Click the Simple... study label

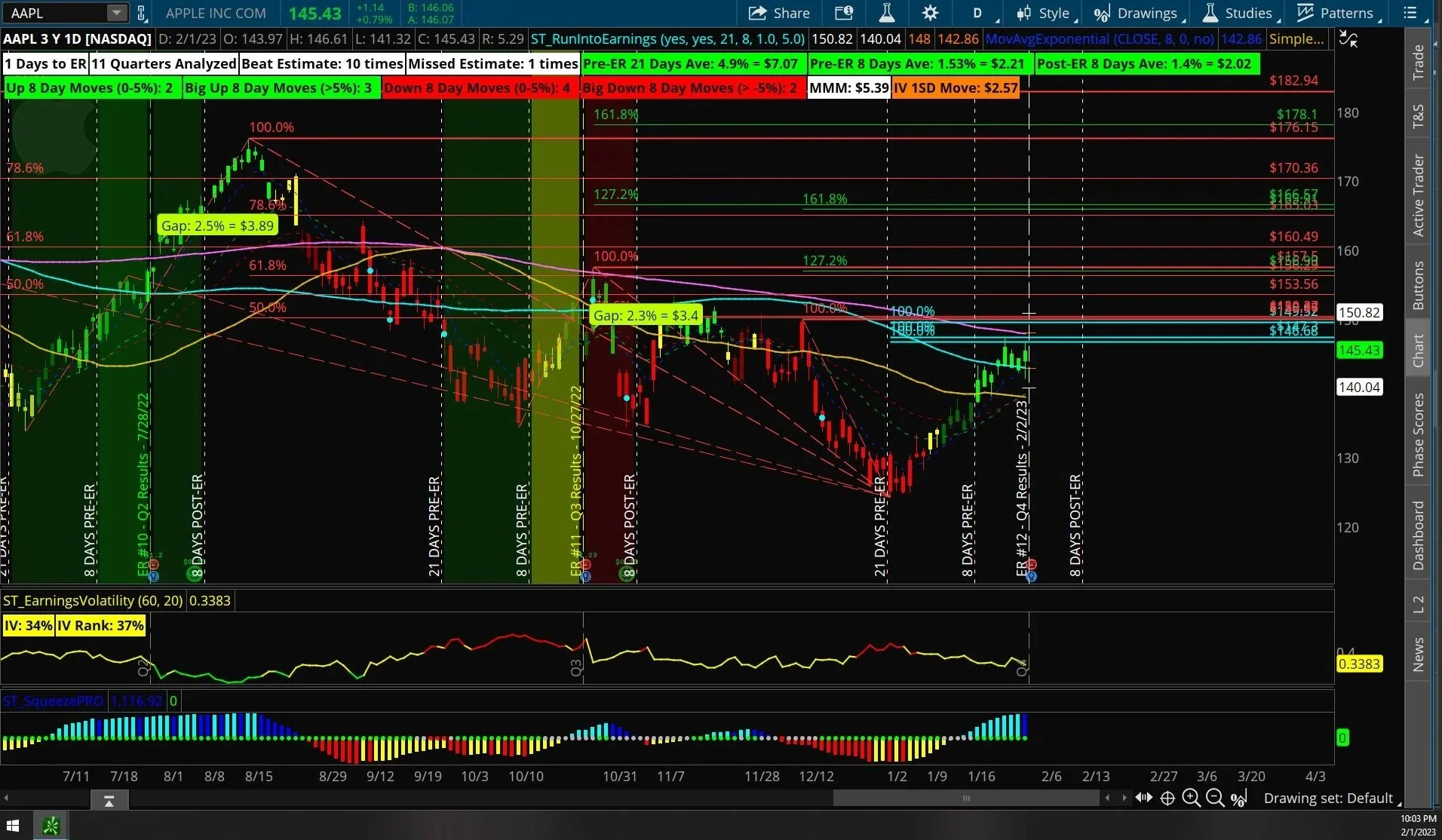coord(1296,39)
